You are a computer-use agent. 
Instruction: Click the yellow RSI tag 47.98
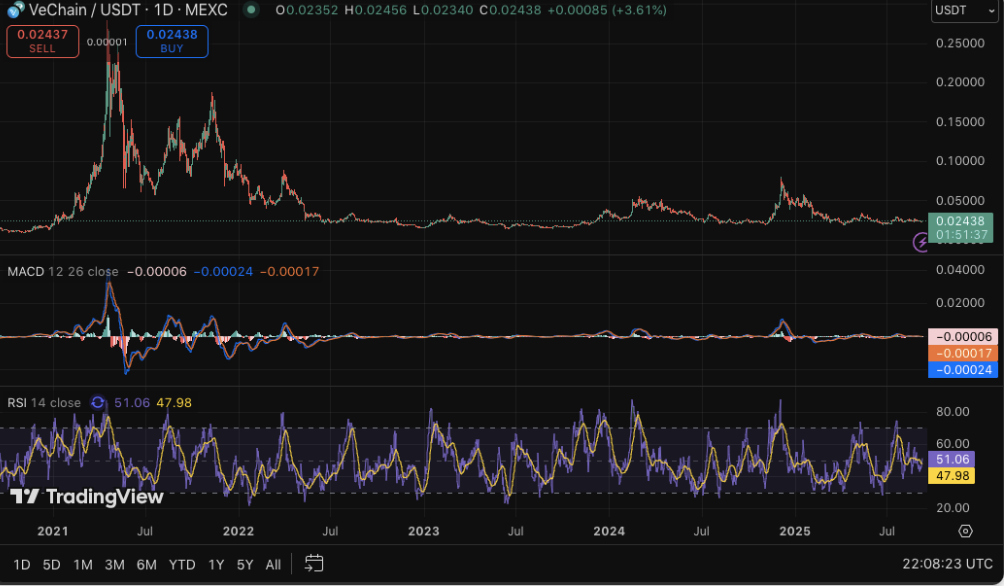coord(952,476)
